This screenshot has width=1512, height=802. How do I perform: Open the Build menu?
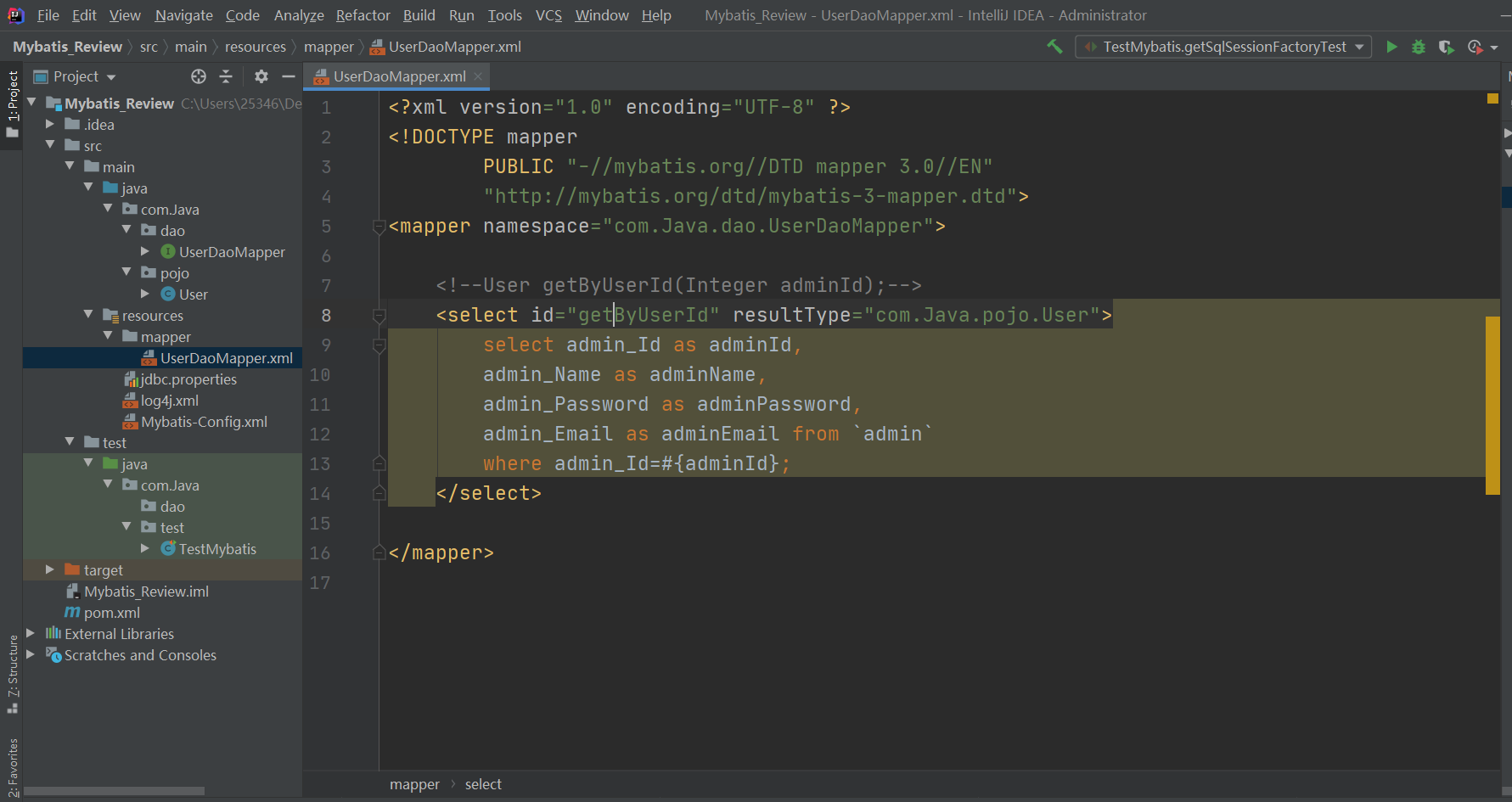pyautogui.click(x=419, y=15)
